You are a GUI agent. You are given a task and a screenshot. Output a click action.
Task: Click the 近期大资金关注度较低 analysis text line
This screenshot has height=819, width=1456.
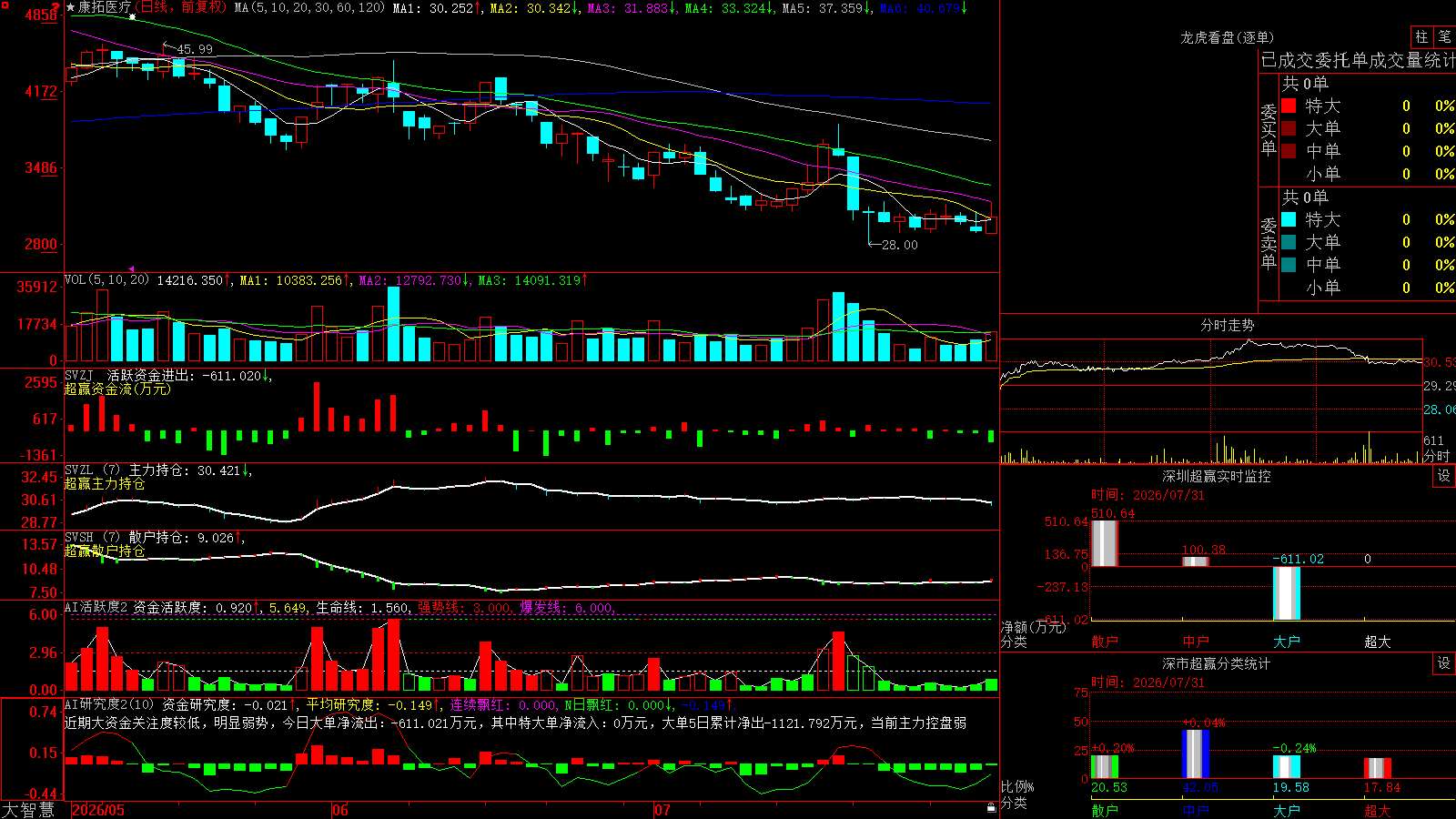click(x=516, y=723)
